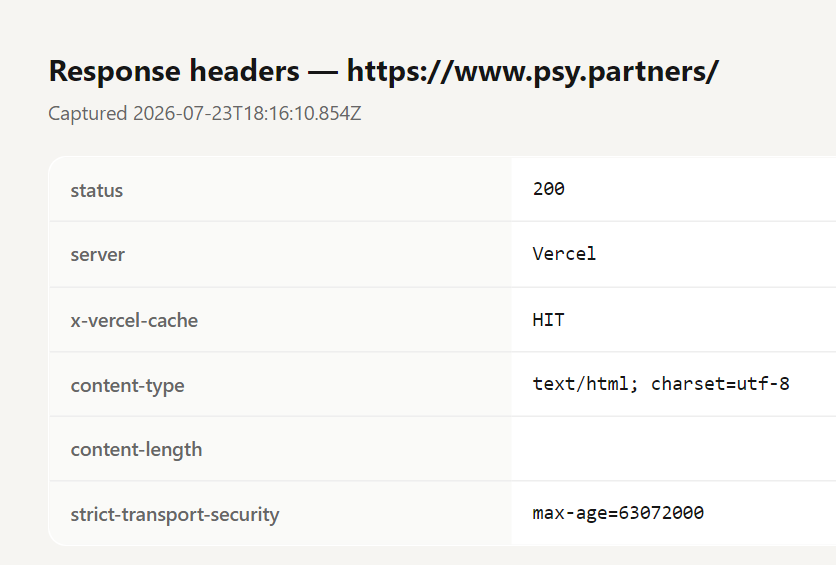Click the strict-transport-security header label
Viewport: 836px width, 565px height.
pyautogui.click(x=175, y=515)
